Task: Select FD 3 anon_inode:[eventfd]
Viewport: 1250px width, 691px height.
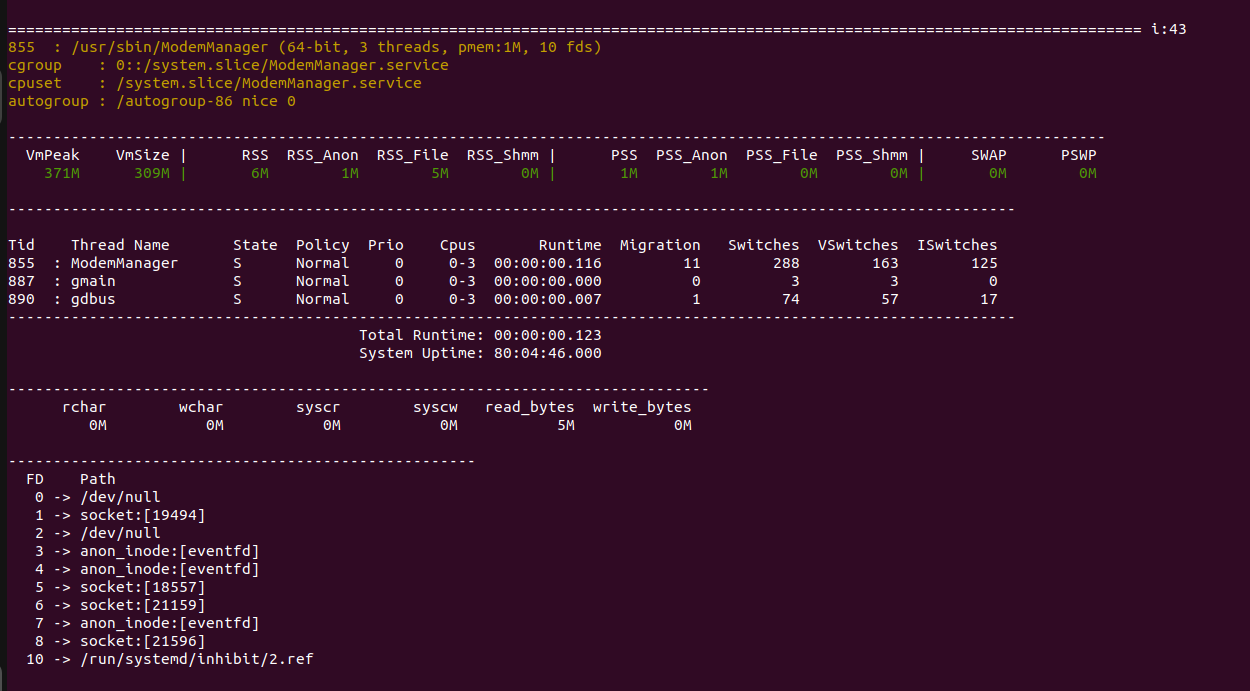Action: 170,551
